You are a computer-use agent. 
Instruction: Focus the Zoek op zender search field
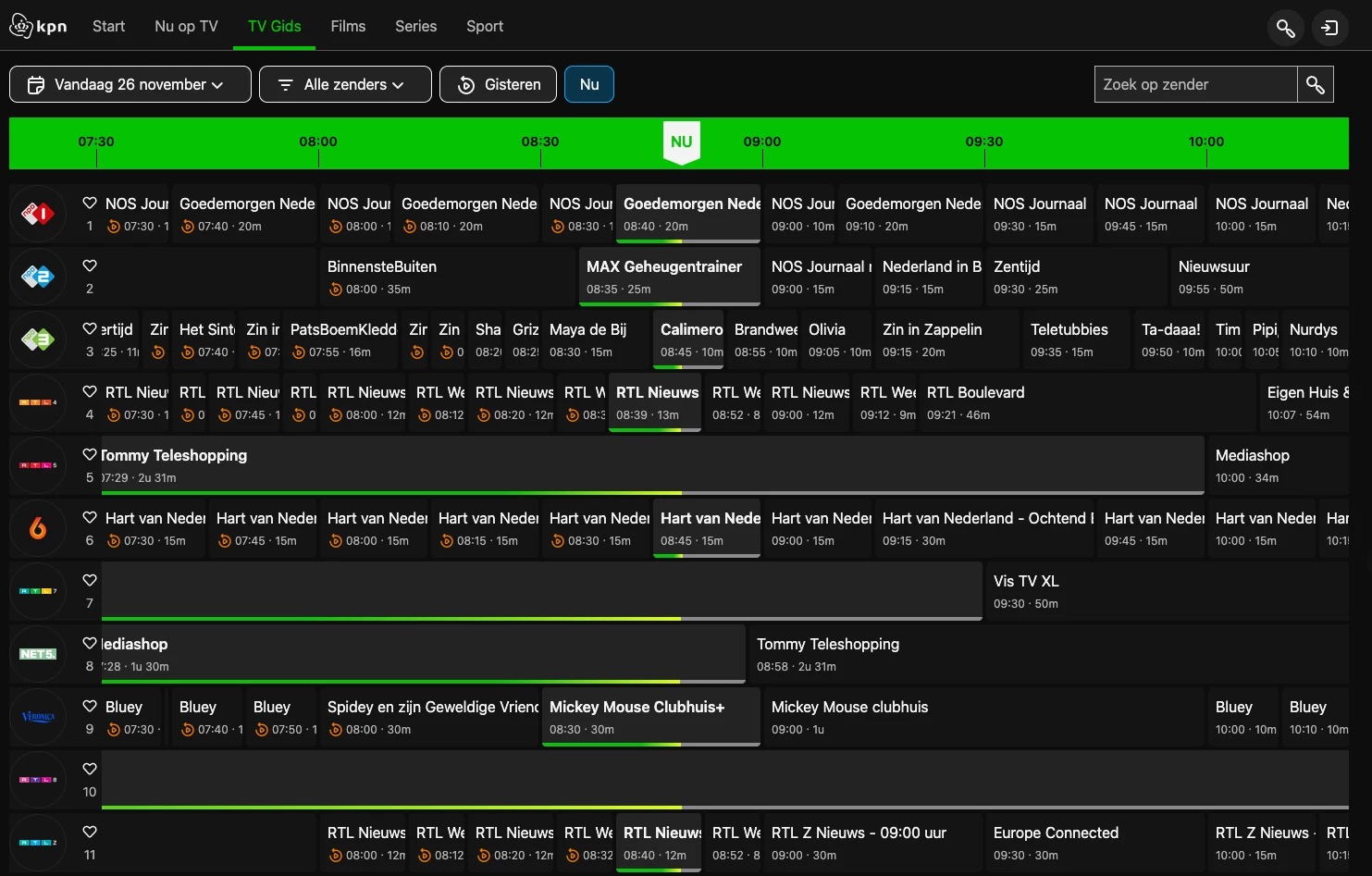click(x=1195, y=84)
